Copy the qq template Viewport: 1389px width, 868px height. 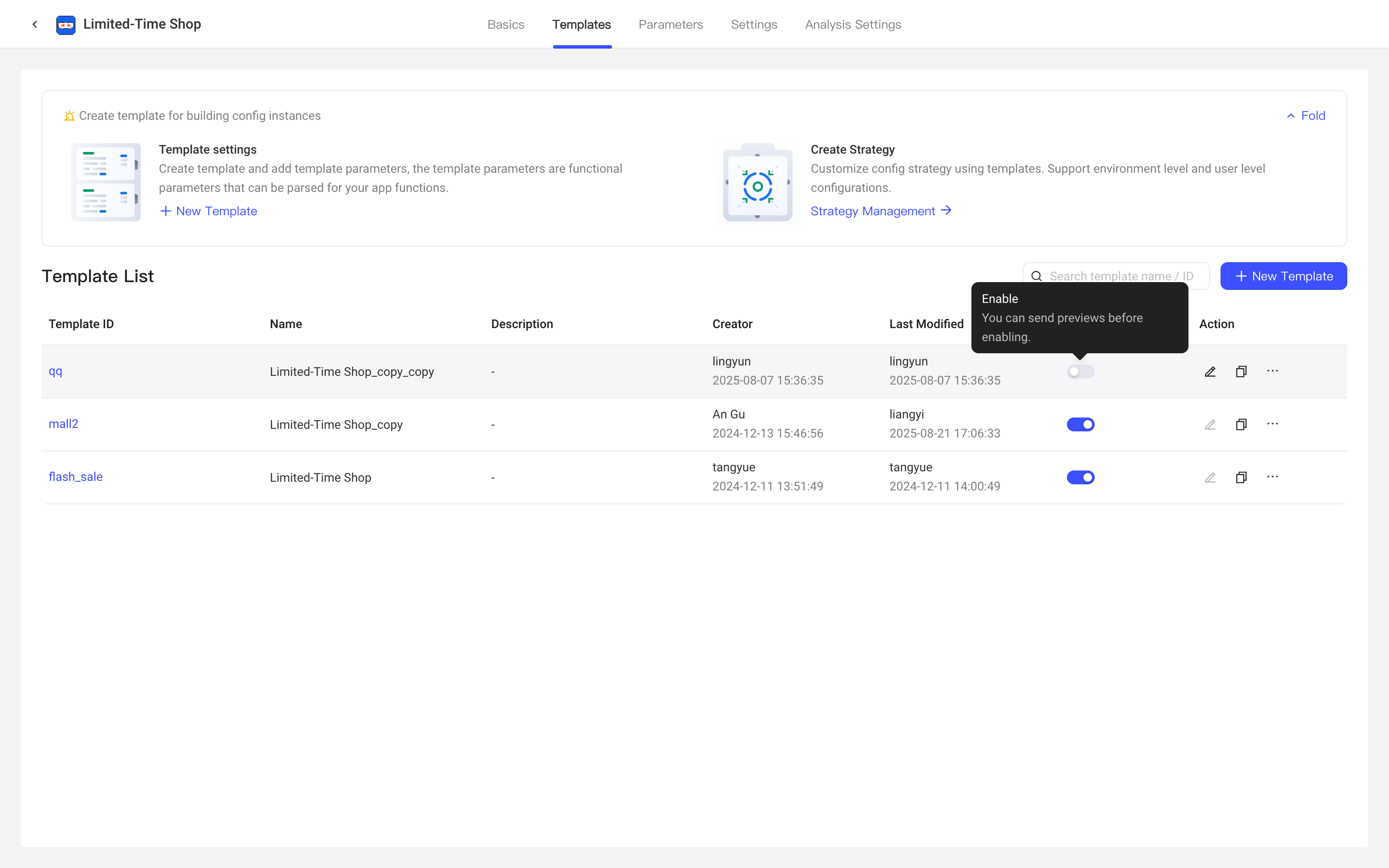click(1241, 372)
